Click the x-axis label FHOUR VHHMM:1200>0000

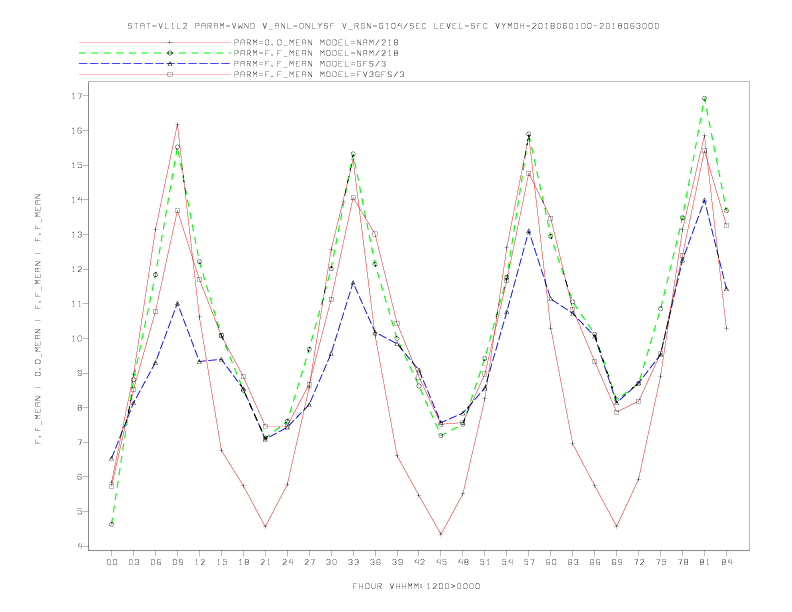pos(416,586)
